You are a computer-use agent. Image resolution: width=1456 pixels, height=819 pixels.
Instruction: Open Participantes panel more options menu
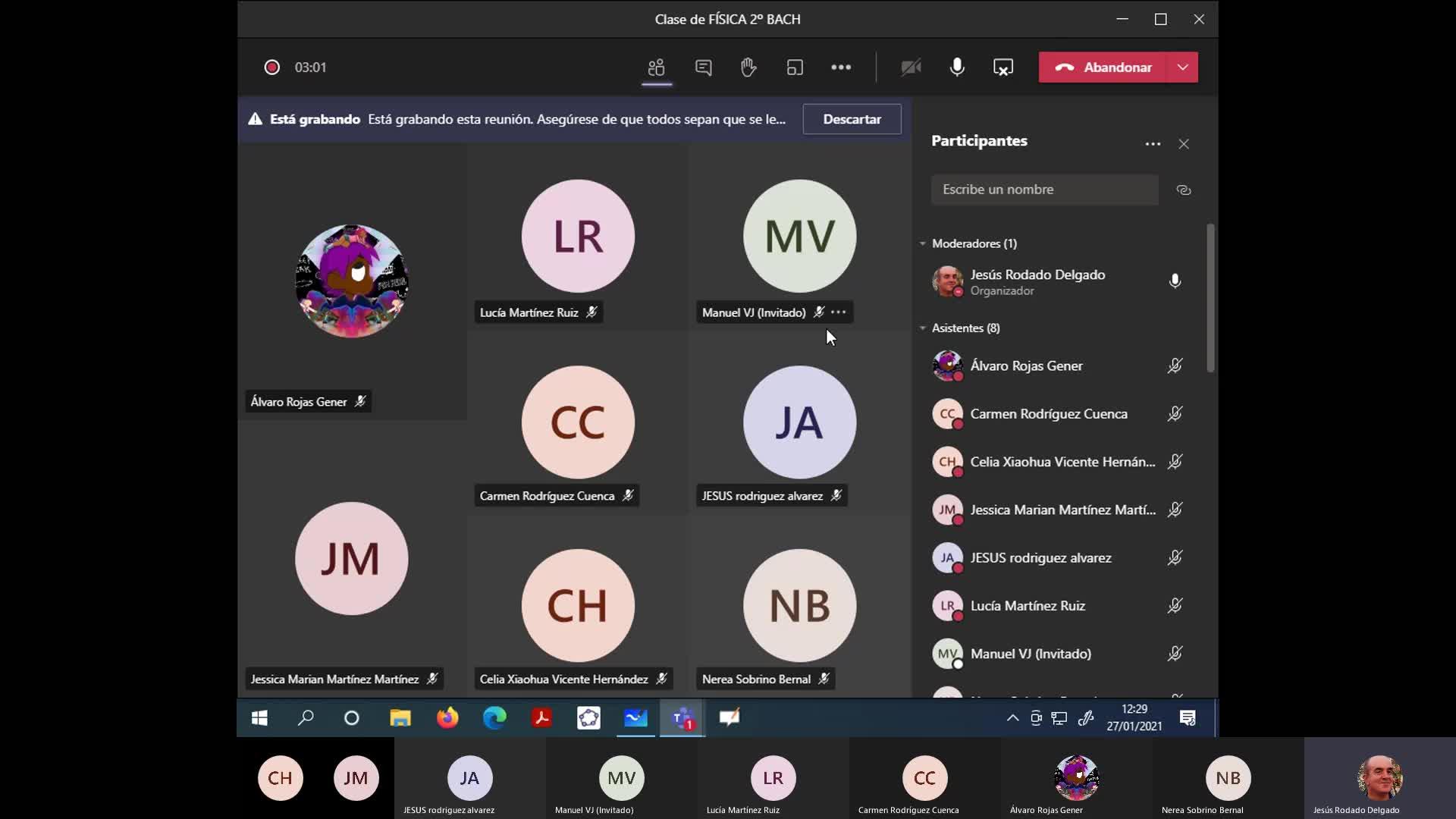tap(1153, 144)
